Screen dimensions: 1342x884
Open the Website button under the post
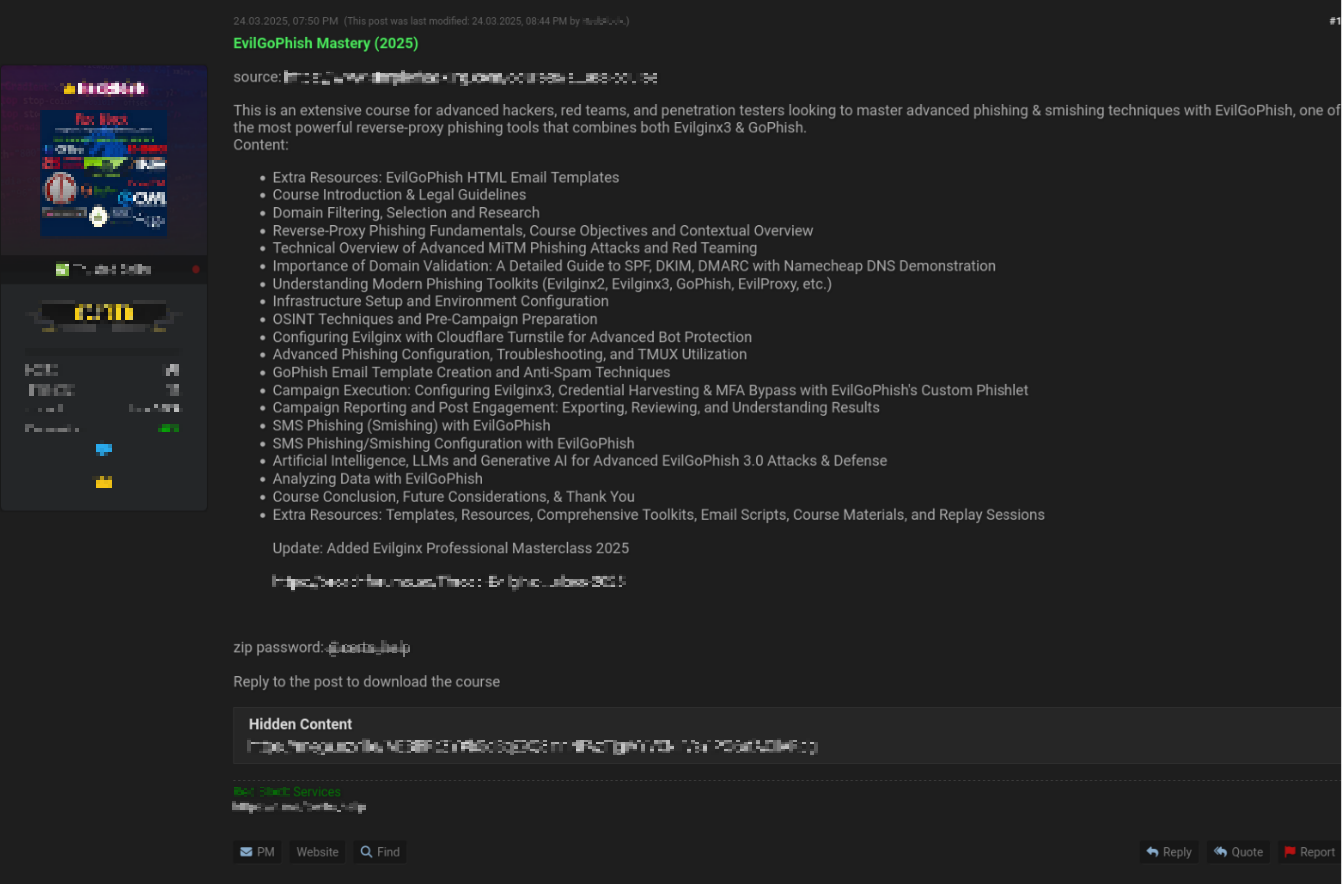tap(317, 852)
